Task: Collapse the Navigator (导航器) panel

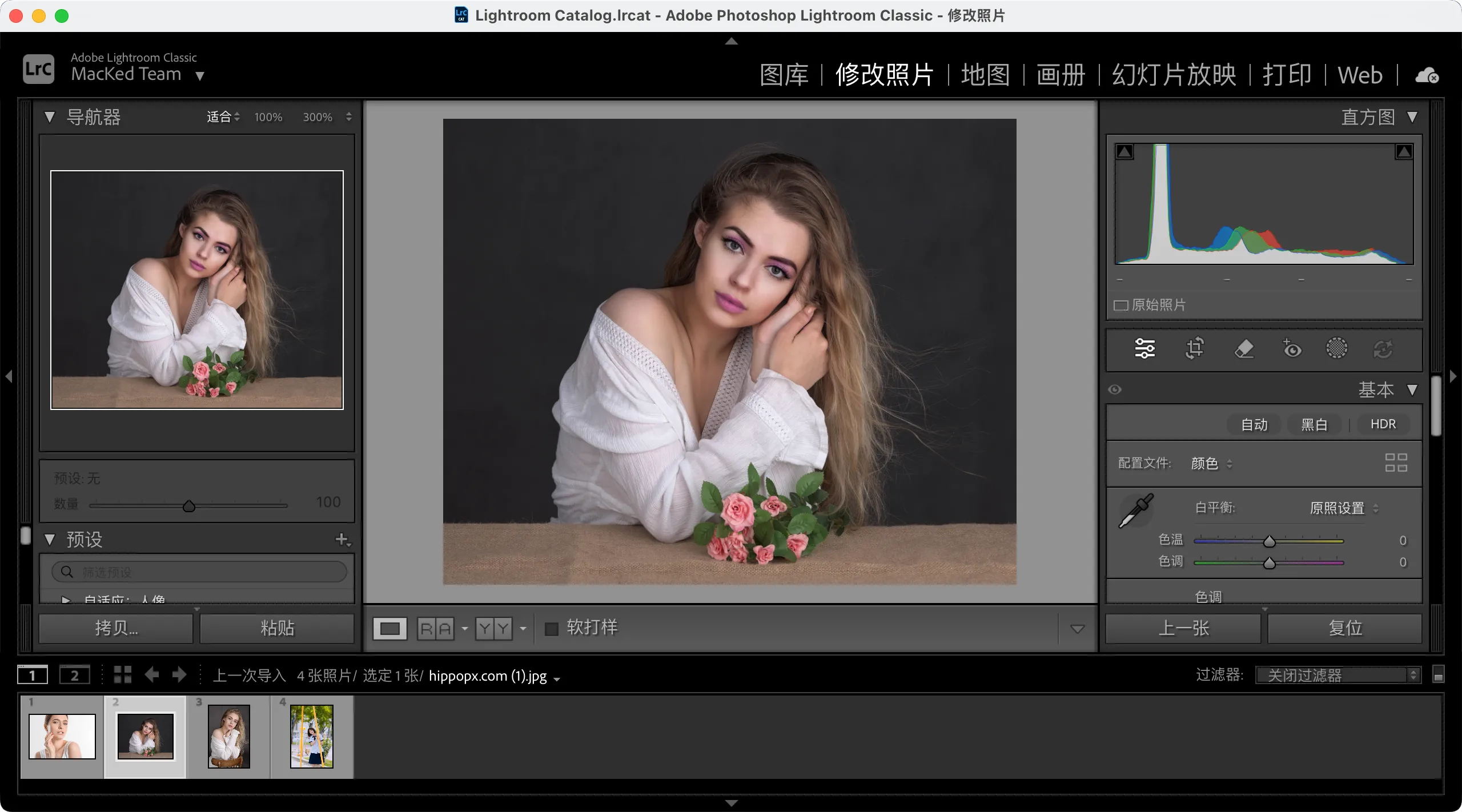Action: click(x=50, y=117)
